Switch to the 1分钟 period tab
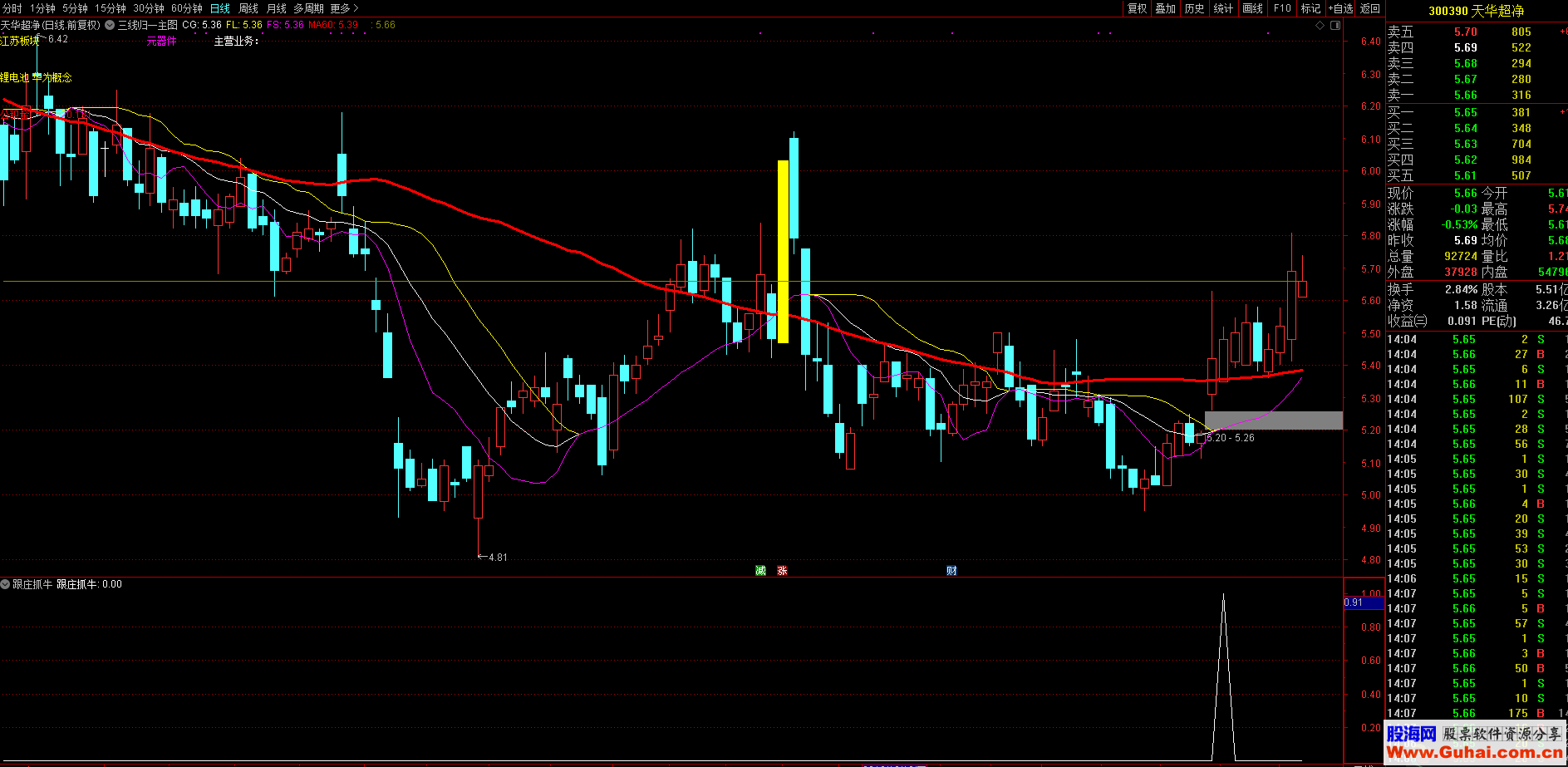 (42, 8)
